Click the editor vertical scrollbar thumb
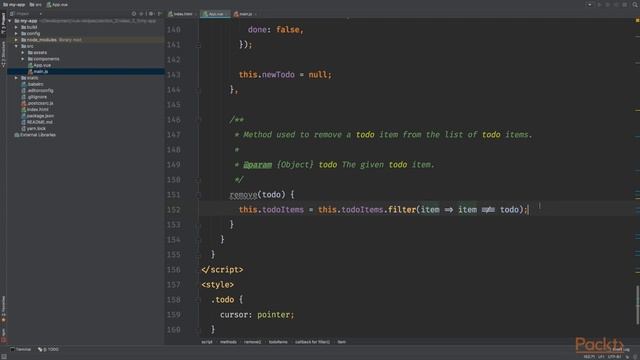 click(x=638, y=305)
